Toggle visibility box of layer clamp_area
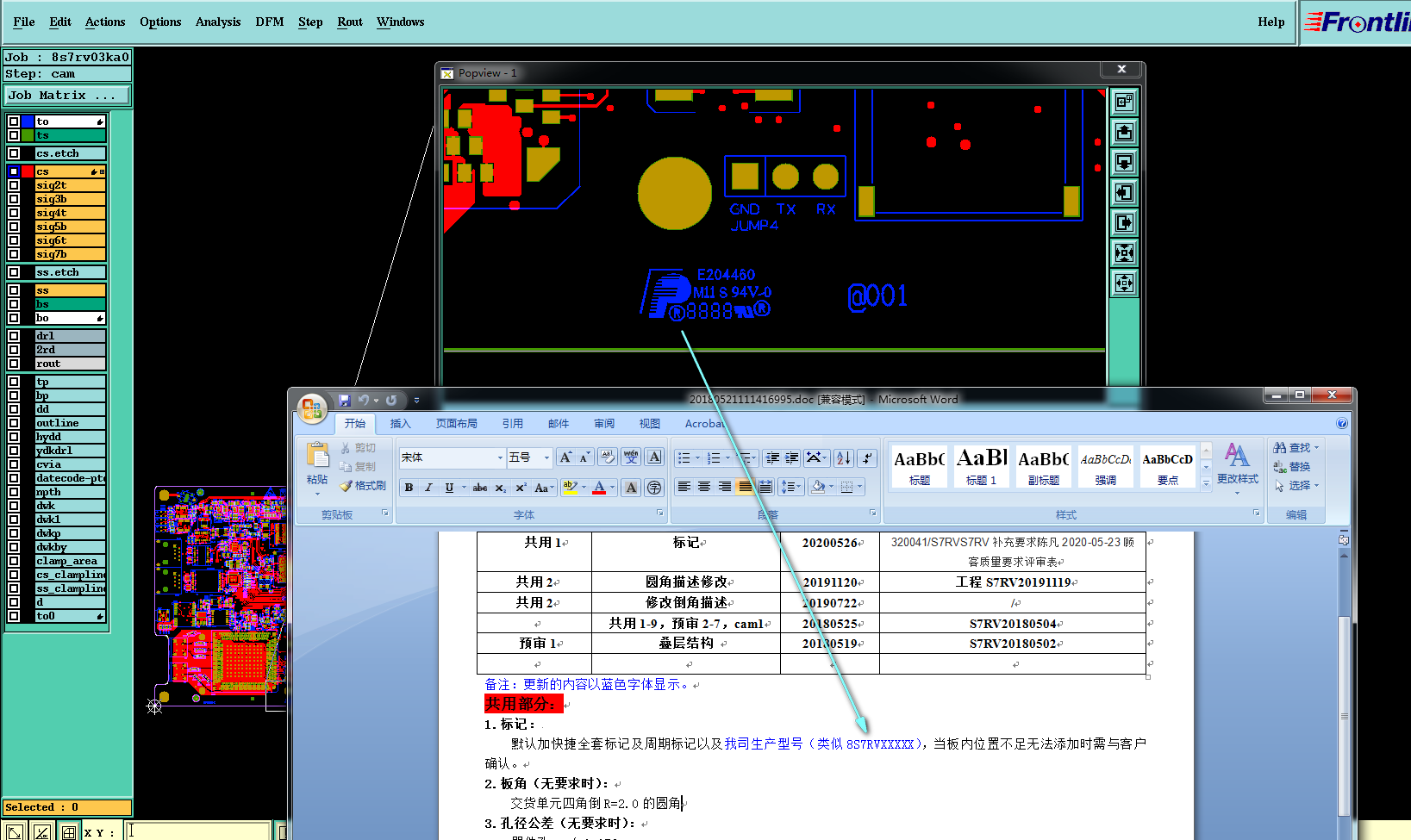The image size is (1411, 840). coord(14,561)
